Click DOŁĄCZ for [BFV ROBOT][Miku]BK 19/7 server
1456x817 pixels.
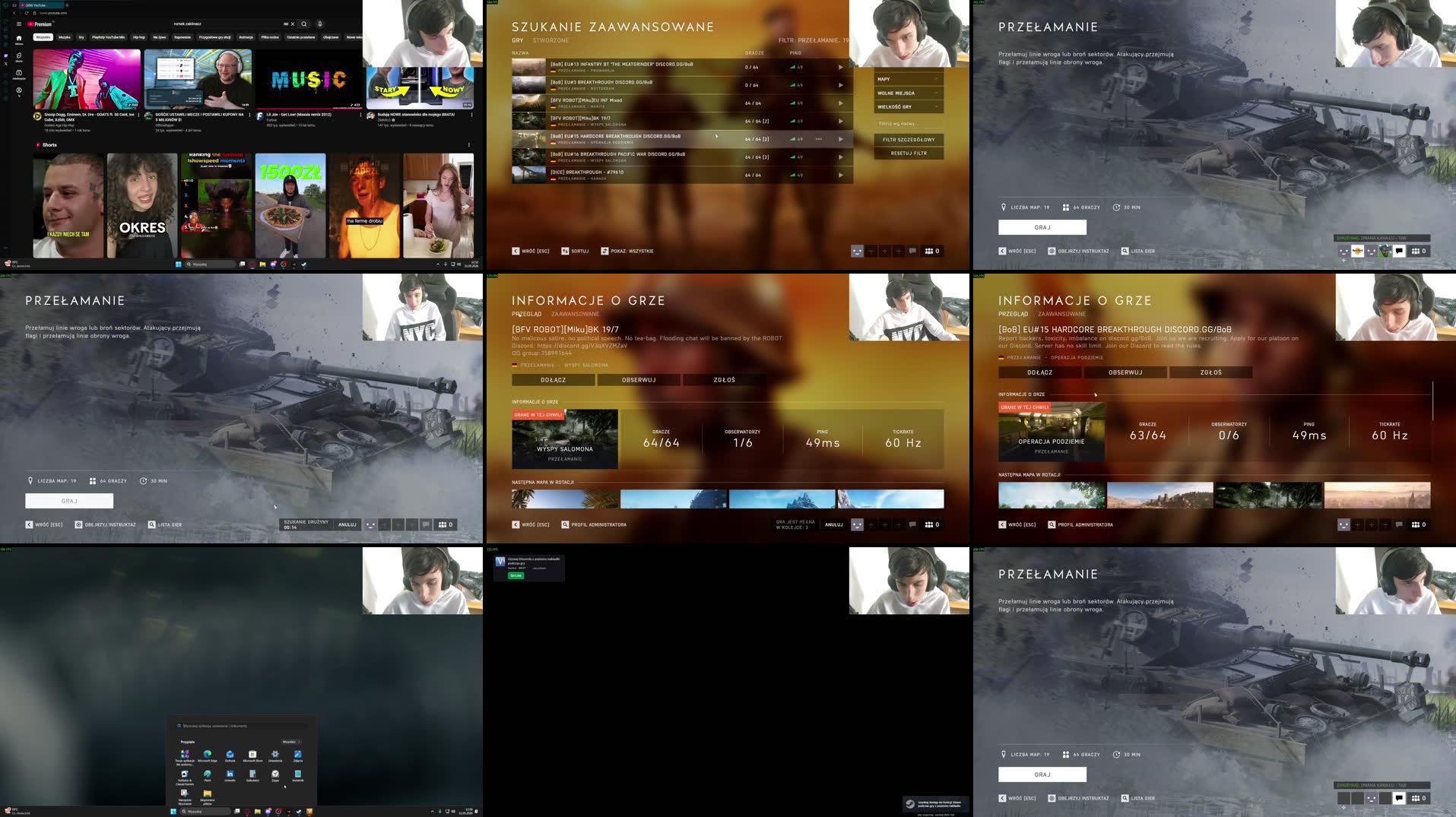click(x=554, y=380)
